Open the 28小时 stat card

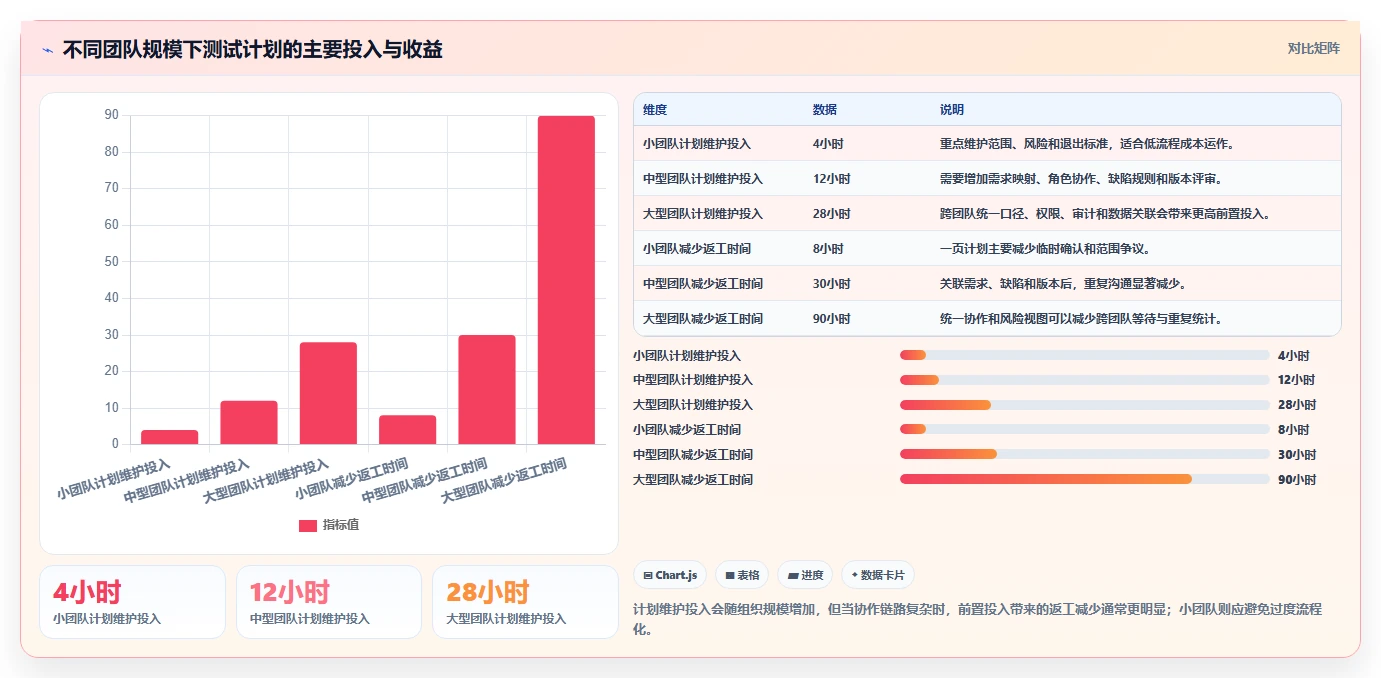(x=525, y=602)
